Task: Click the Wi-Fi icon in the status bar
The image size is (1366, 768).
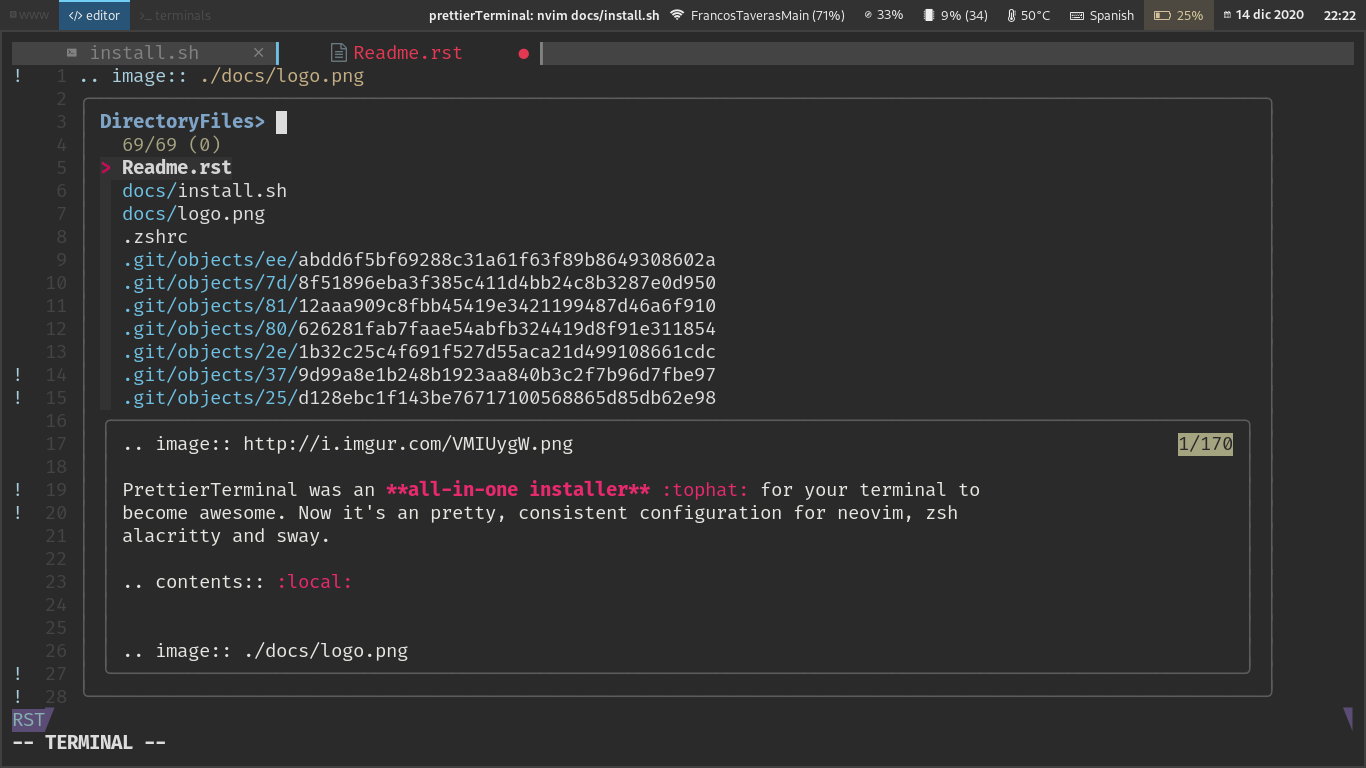Action: coord(677,15)
